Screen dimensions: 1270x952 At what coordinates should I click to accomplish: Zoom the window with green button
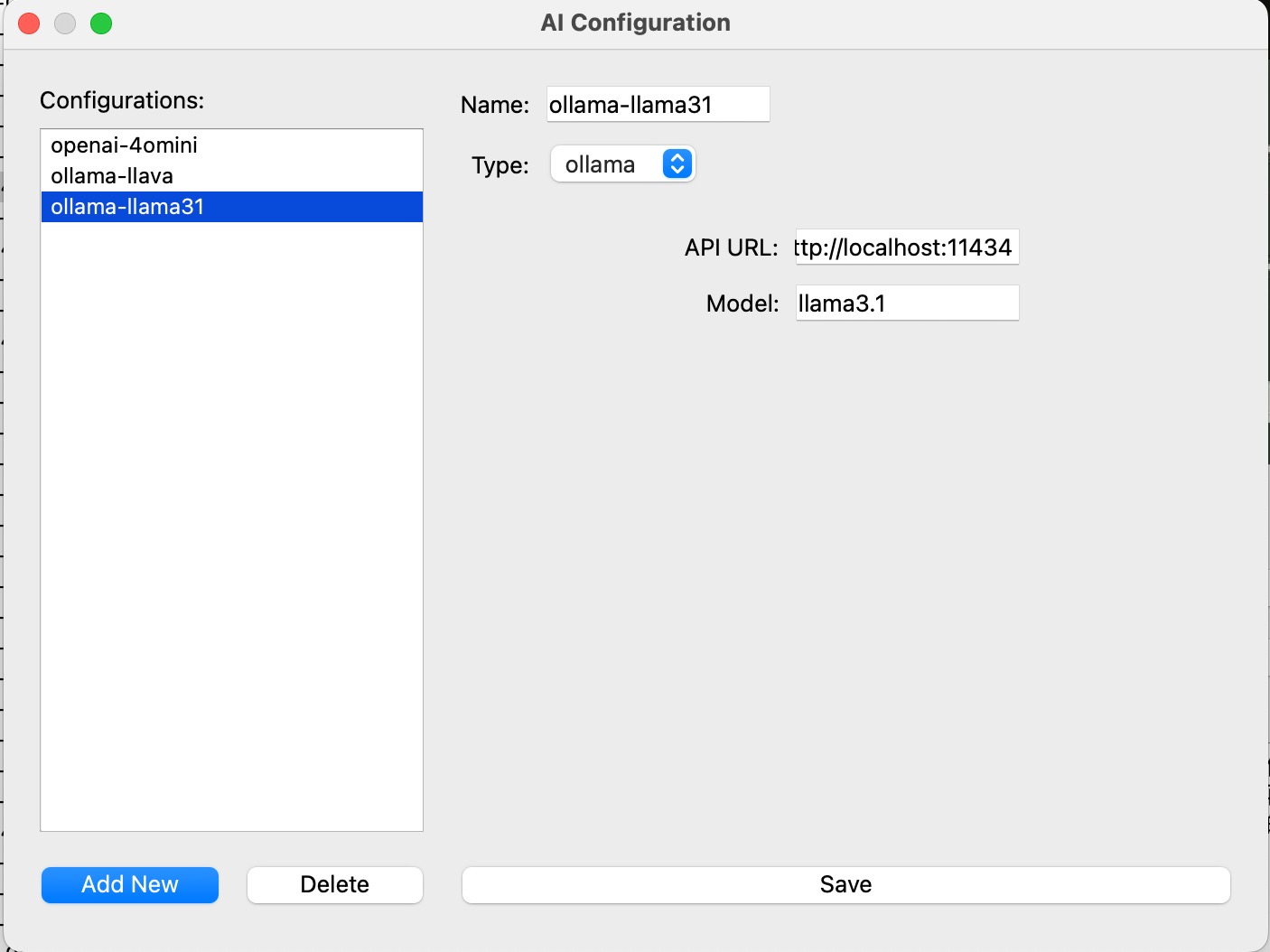pos(101,23)
